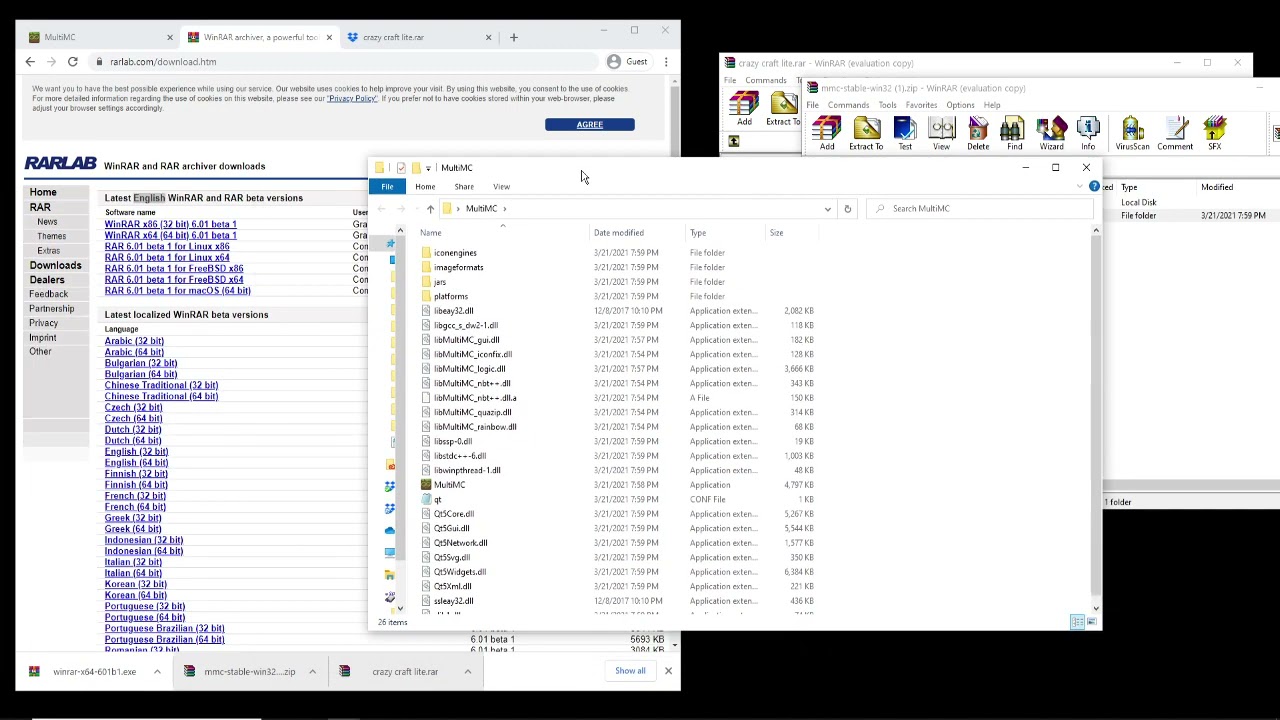Expand the Explorer ribbon with chevron
The image size is (1280, 720).
click(x=1081, y=187)
